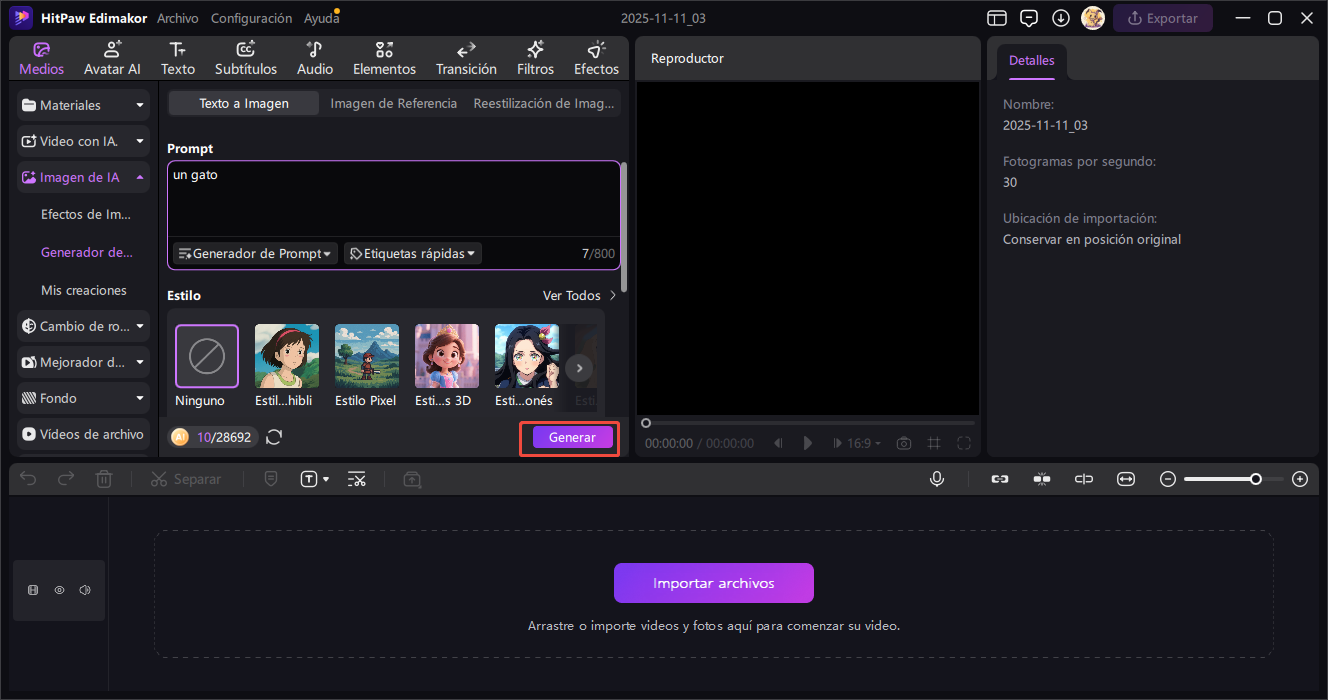Expand the Etiquetas rápidas dropdown
This screenshot has width=1328, height=700.
(413, 254)
